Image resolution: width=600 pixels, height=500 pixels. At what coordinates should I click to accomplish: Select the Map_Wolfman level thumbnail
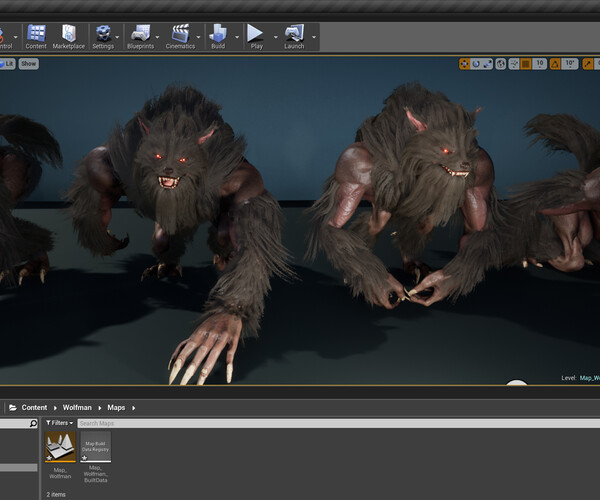60,446
